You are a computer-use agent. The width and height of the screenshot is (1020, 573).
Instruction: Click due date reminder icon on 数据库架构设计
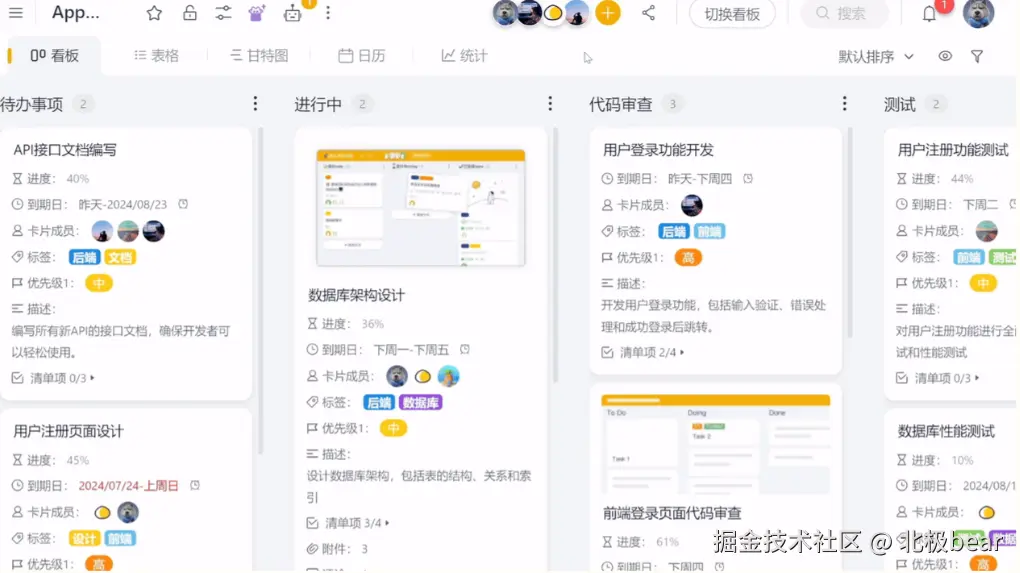pyautogui.click(x=464, y=349)
